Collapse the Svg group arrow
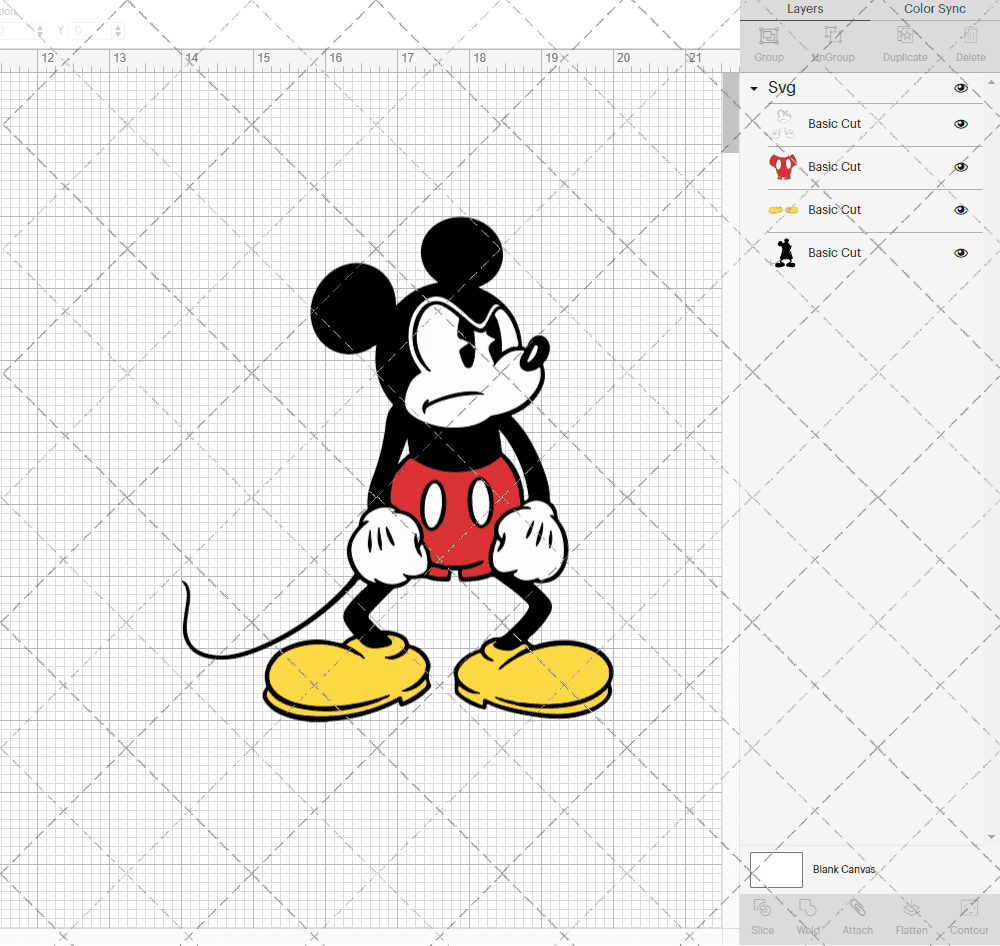The image size is (1000, 946). tap(754, 89)
